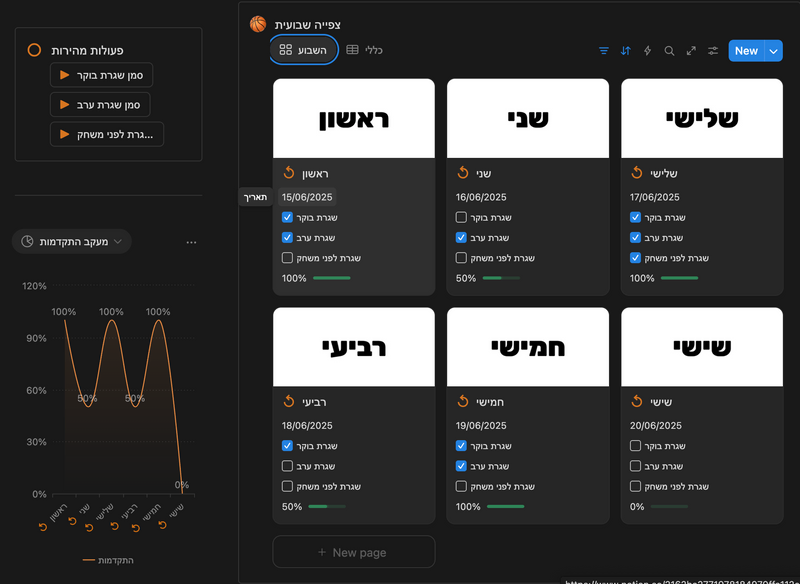Click the pie chart icon in מעקב התקדמות
Screen dimensions: 800x584
point(27,241)
